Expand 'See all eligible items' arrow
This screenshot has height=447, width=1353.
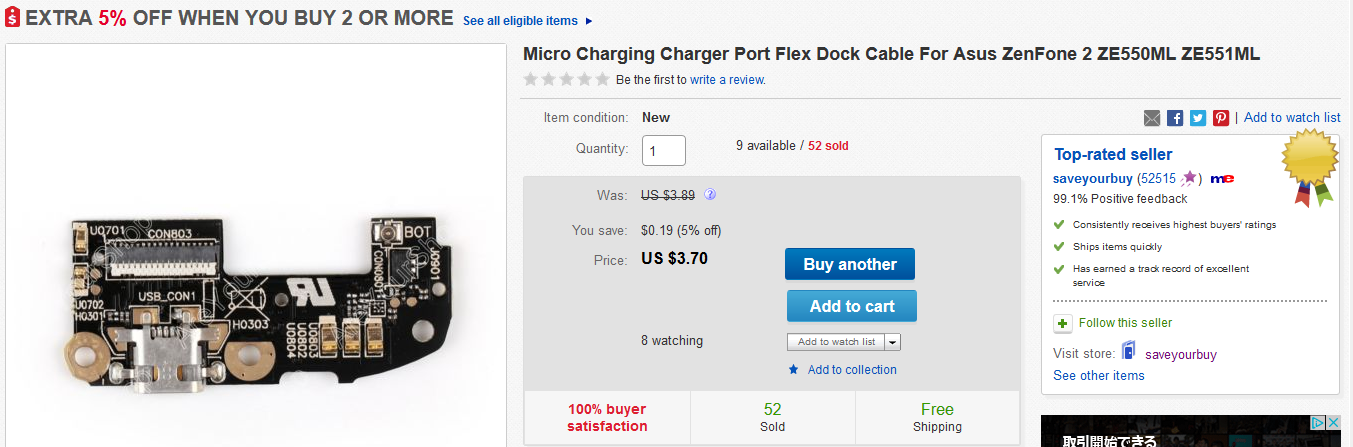point(588,21)
